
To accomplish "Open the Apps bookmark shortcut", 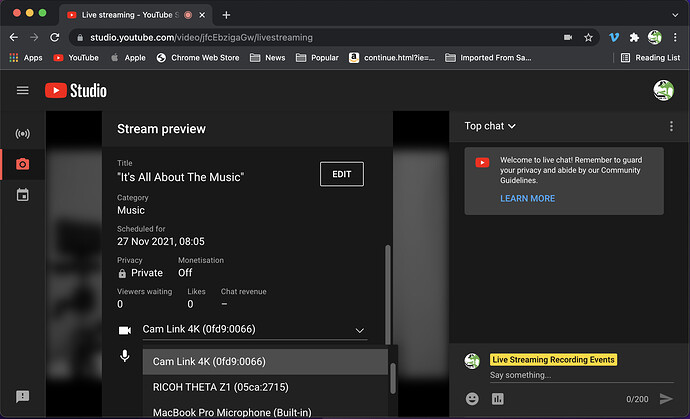I will click(26, 58).
